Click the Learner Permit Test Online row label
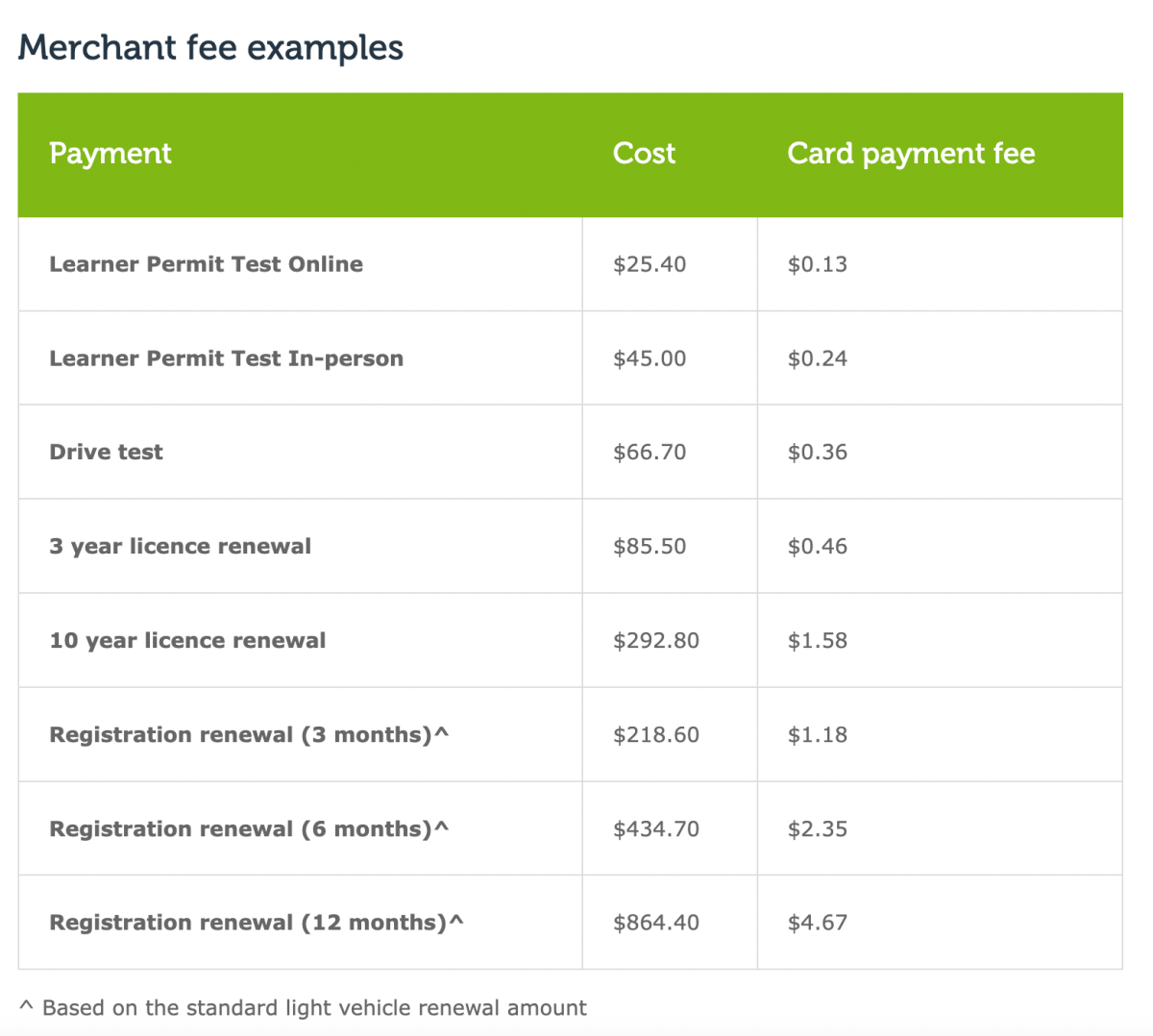The width and height of the screenshot is (1153, 1036). 206,264
